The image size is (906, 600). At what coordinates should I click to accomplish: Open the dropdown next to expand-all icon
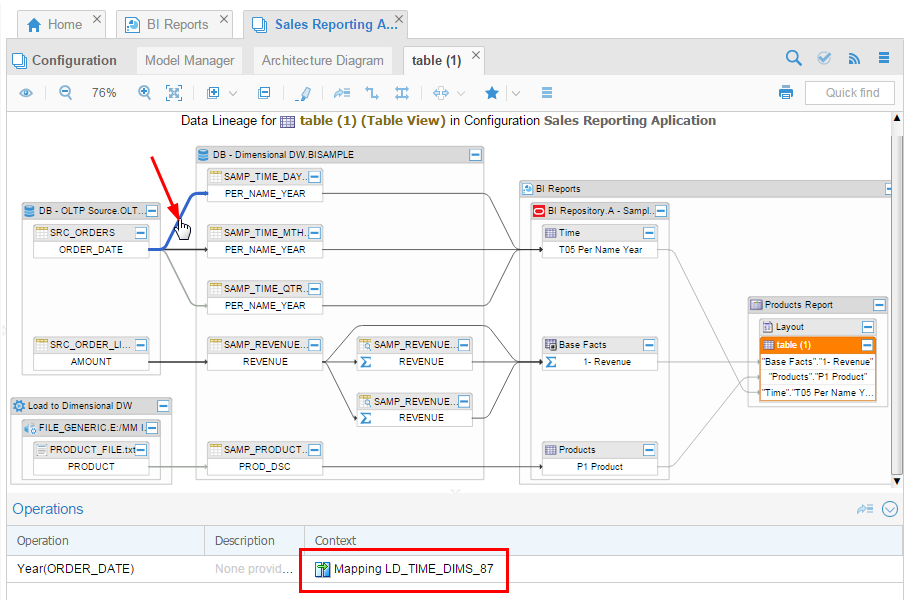point(232,92)
